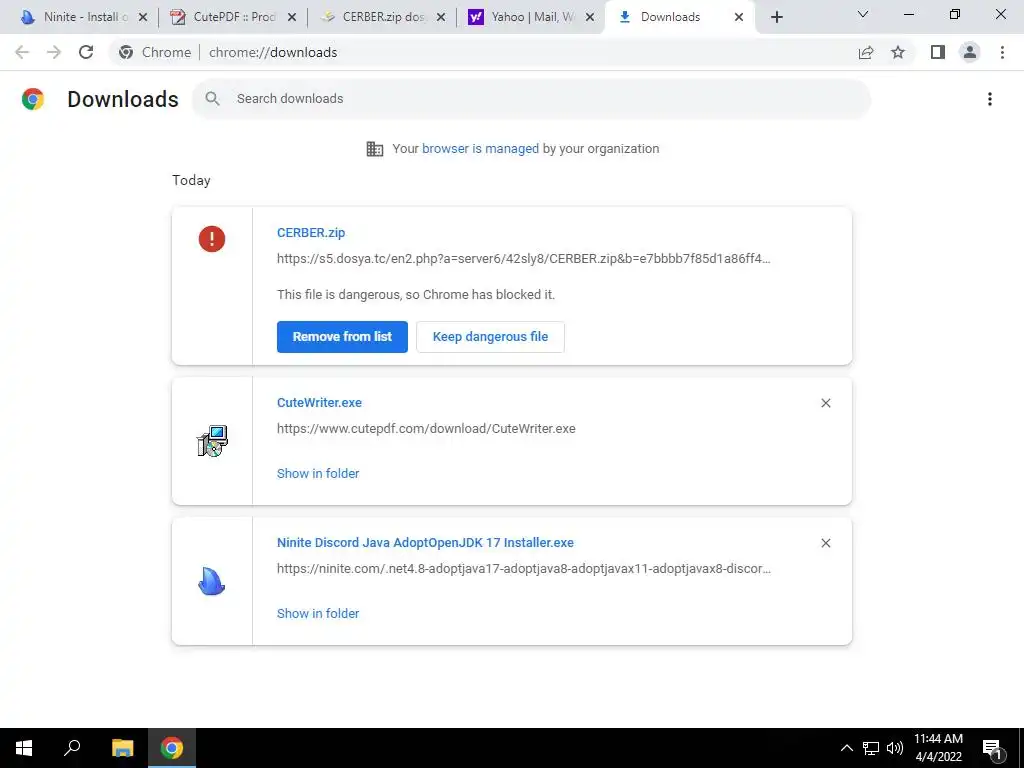Viewport: 1024px width, 768px height.
Task: Click the CuteWriter installer icon
Action: tap(212, 441)
